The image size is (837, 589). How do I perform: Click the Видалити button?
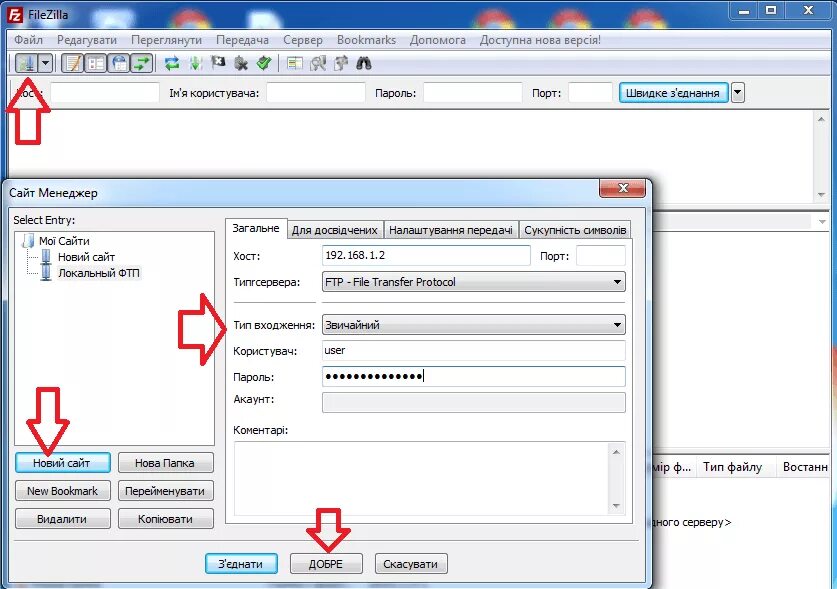pos(62,519)
